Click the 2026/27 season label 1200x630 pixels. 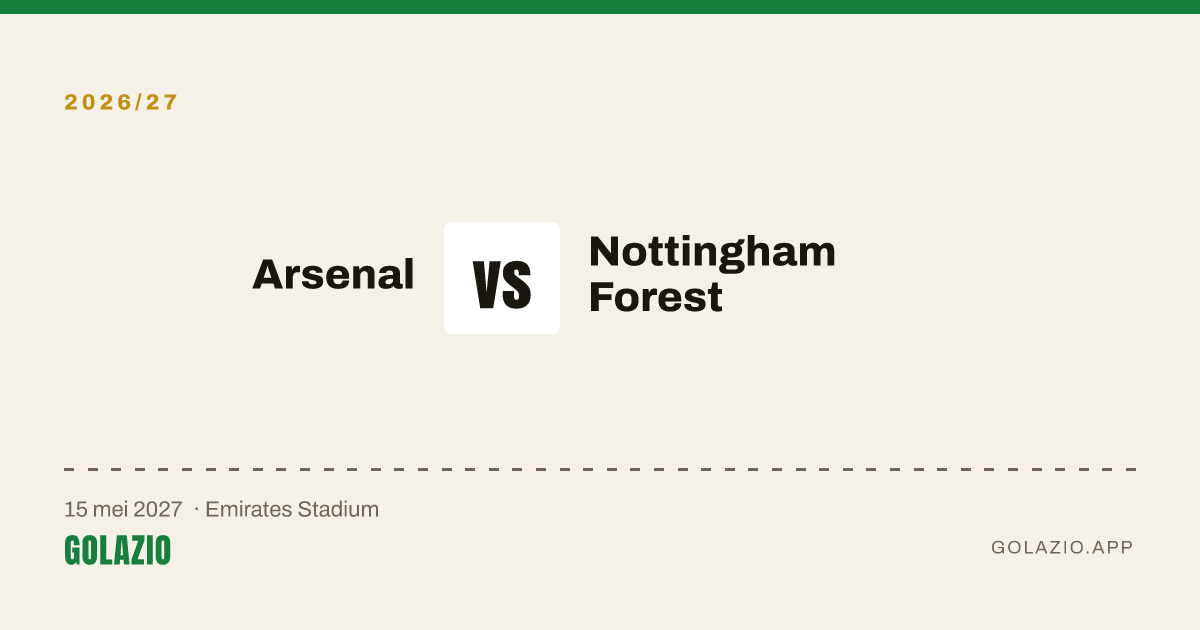[x=122, y=102]
